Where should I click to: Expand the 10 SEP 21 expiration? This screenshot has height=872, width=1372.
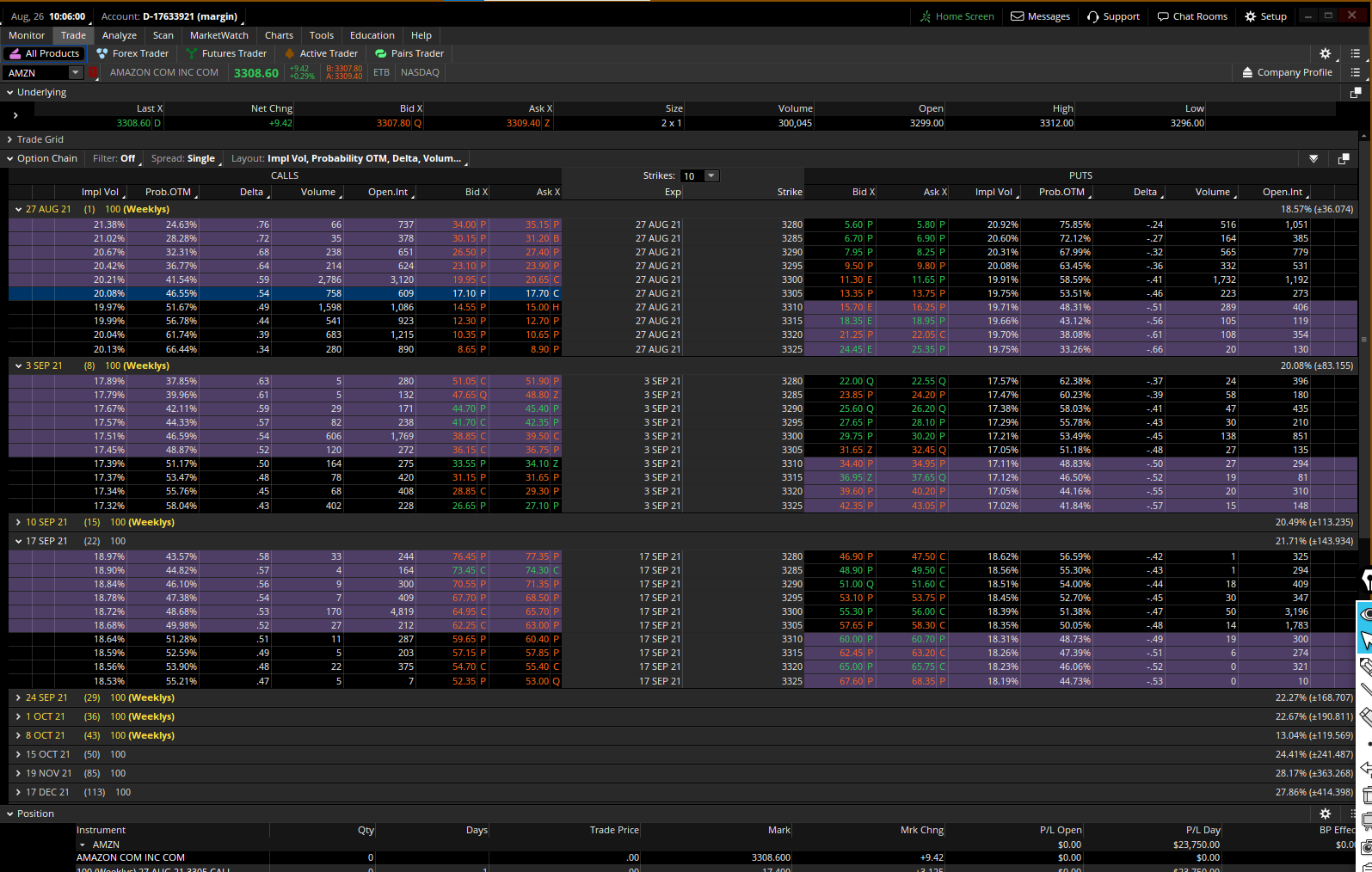click(x=18, y=522)
